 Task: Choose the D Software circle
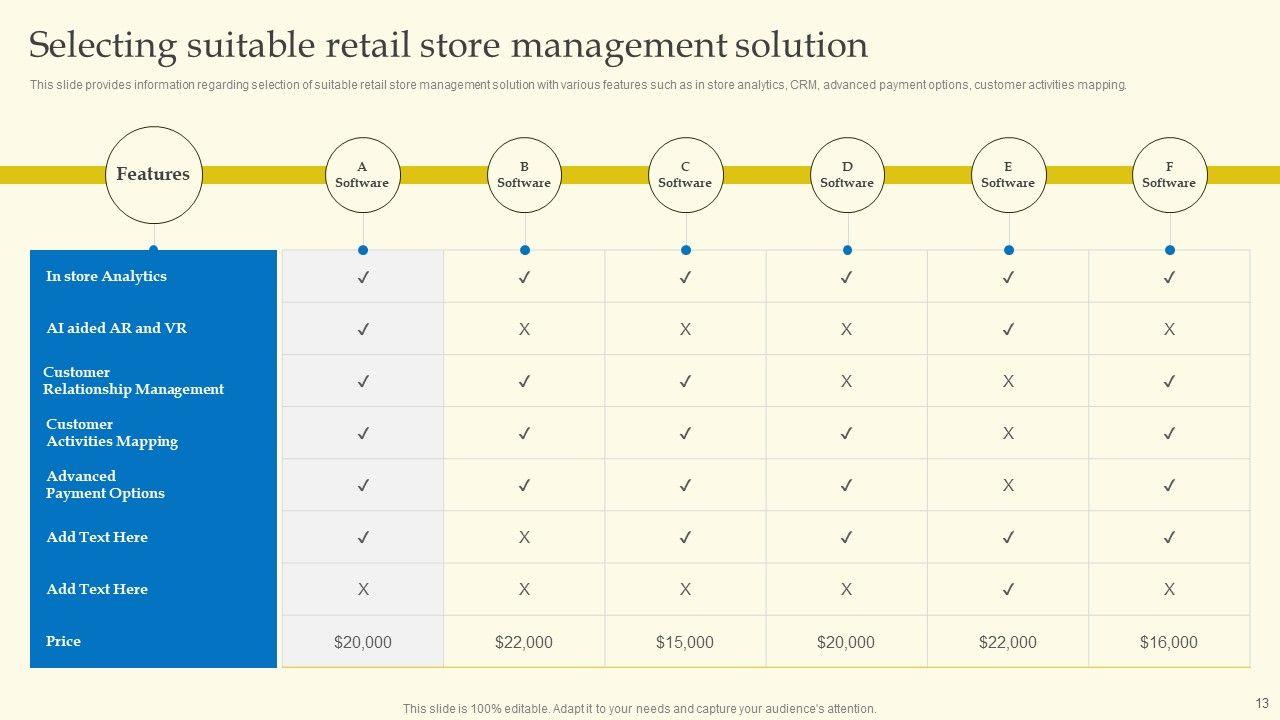tap(847, 175)
